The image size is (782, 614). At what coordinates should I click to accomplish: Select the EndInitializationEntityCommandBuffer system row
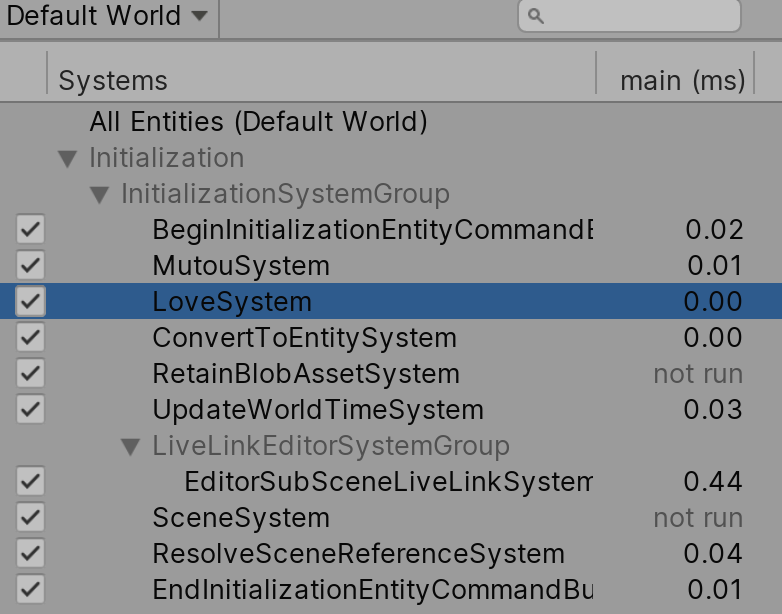(x=391, y=590)
